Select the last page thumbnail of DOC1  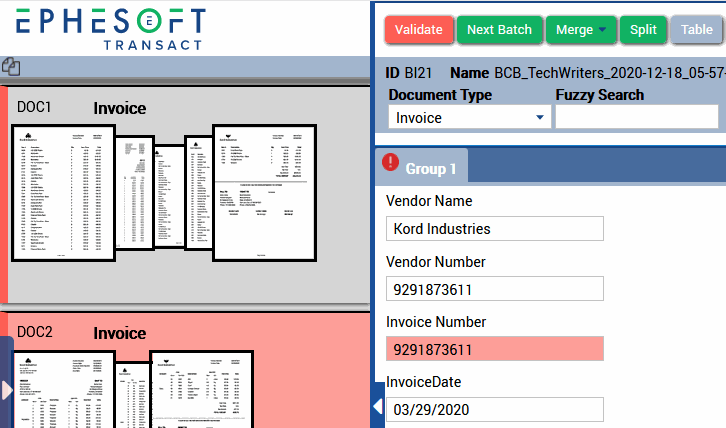pyautogui.click(x=265, y=193)
